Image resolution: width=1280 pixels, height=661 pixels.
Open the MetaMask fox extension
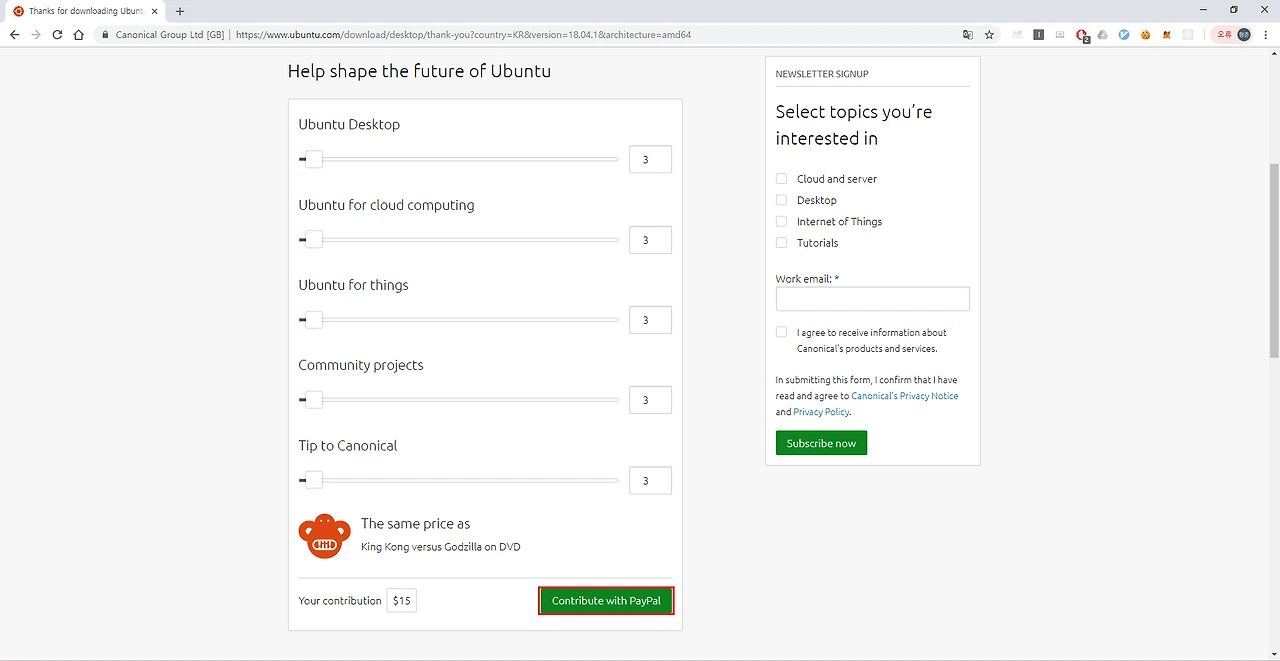click(1166, 34)
